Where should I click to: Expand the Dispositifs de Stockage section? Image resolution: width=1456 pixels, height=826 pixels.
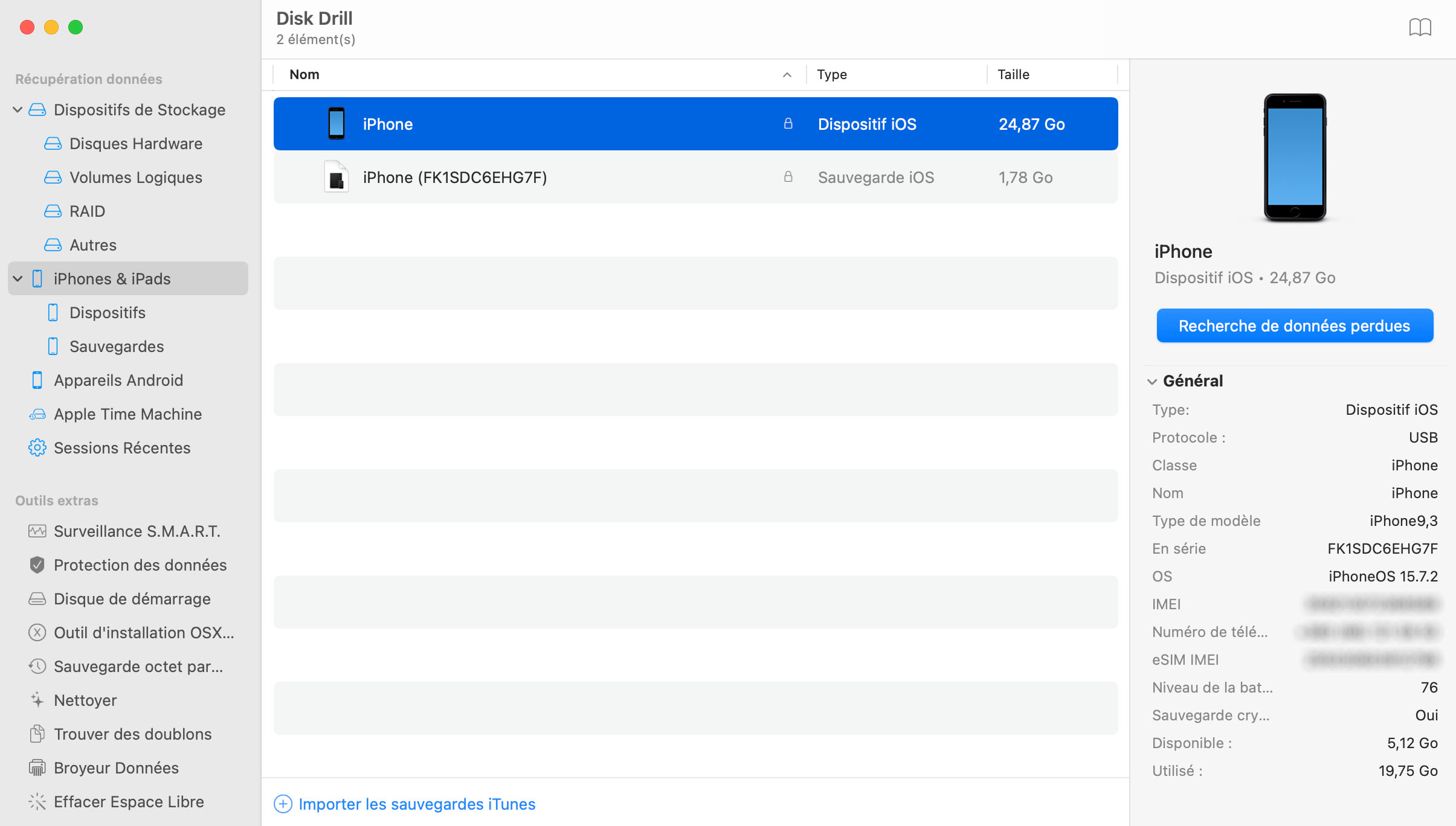18,109
